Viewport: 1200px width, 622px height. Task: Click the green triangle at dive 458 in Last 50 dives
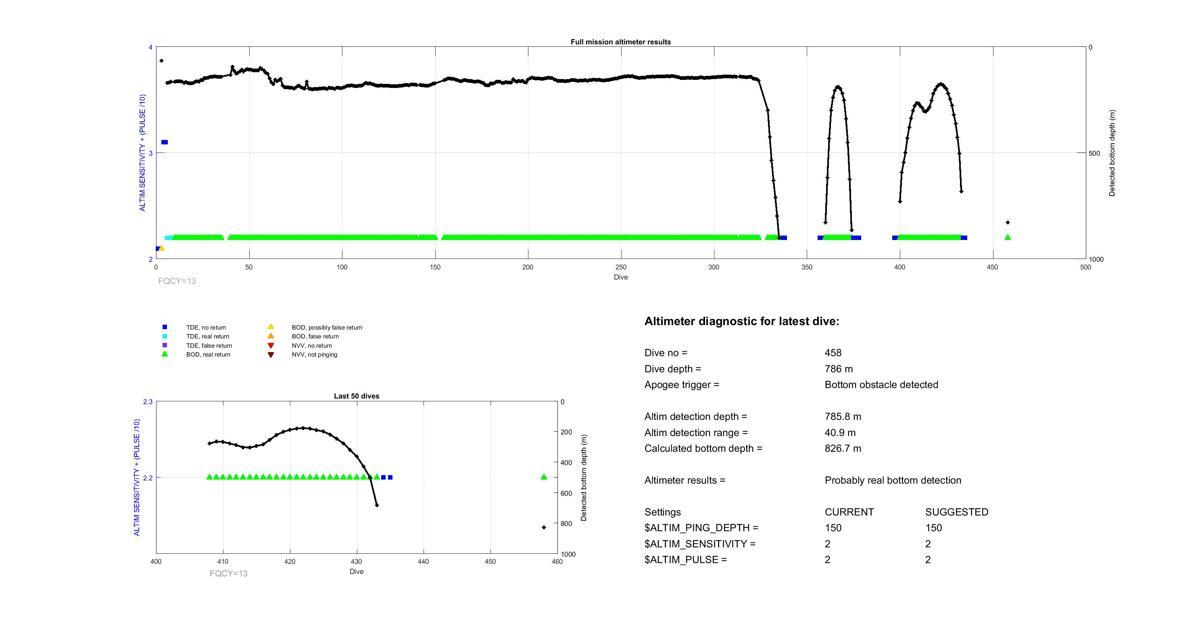(544, 477)
